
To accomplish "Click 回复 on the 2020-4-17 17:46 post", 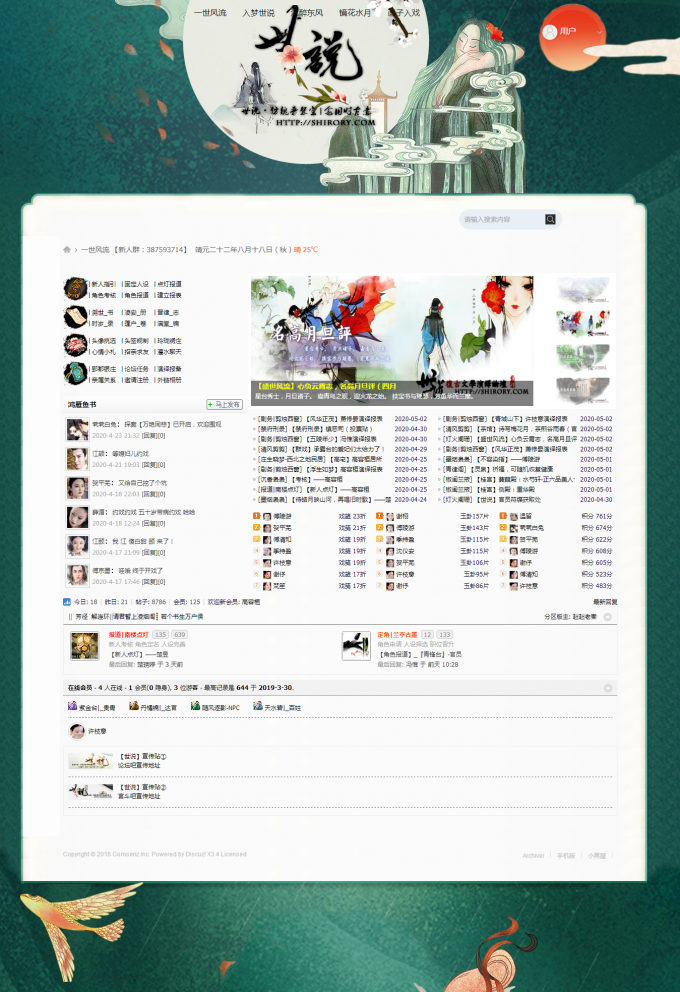I will (x=153, y=582).
